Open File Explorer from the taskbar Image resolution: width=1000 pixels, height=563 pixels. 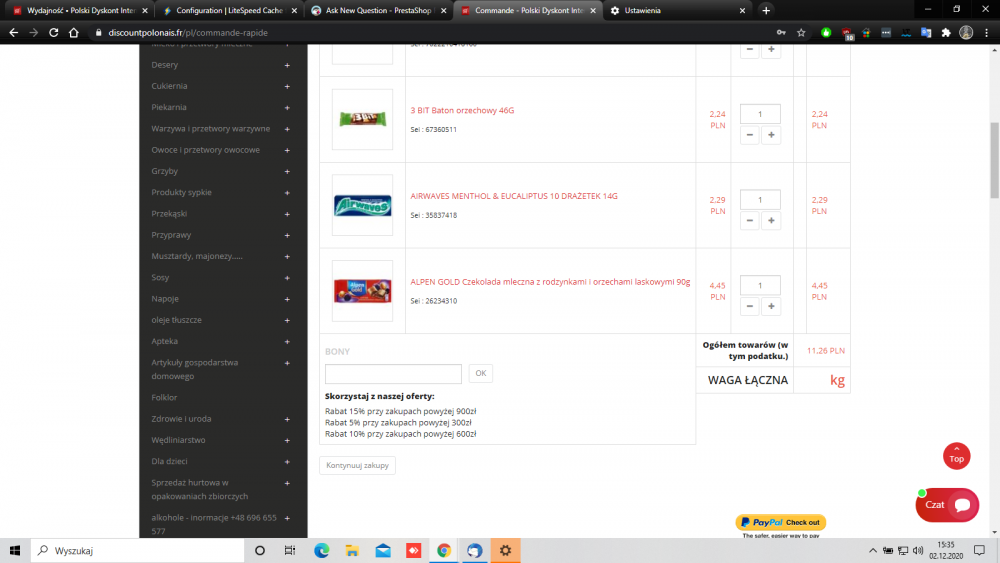(x=352, y=550)
